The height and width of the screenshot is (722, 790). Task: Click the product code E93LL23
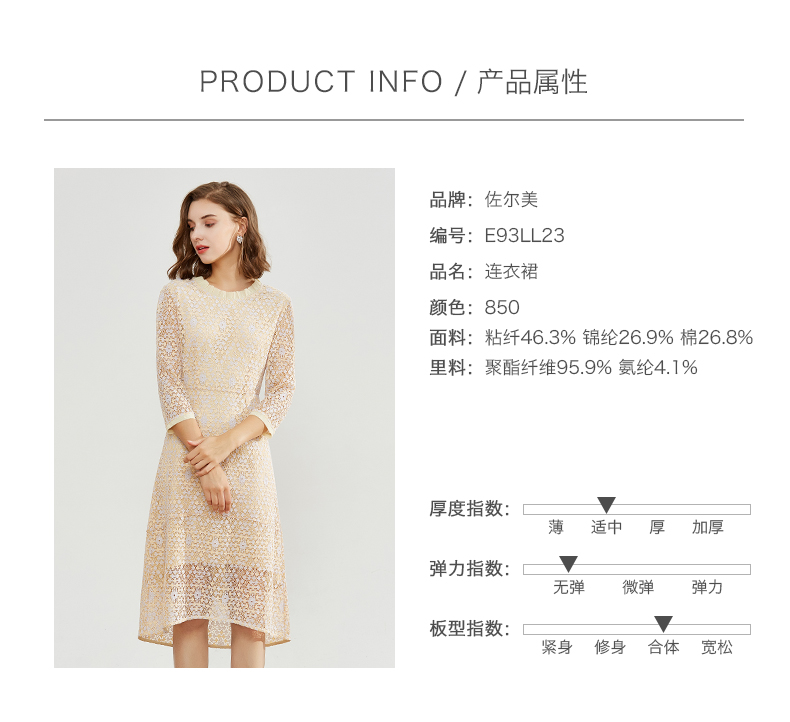coord(524,235)
